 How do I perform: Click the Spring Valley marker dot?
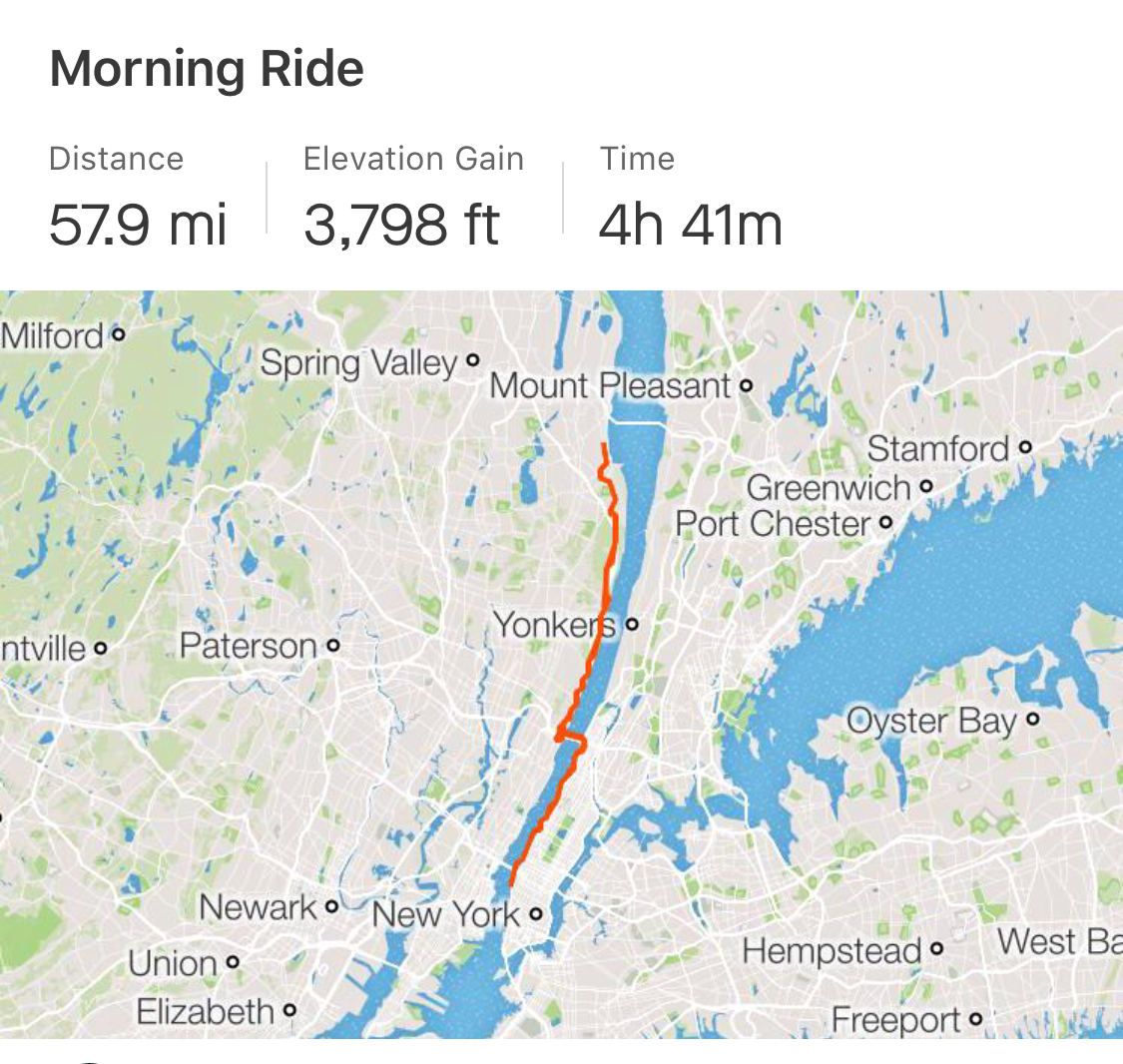(473, 360)
